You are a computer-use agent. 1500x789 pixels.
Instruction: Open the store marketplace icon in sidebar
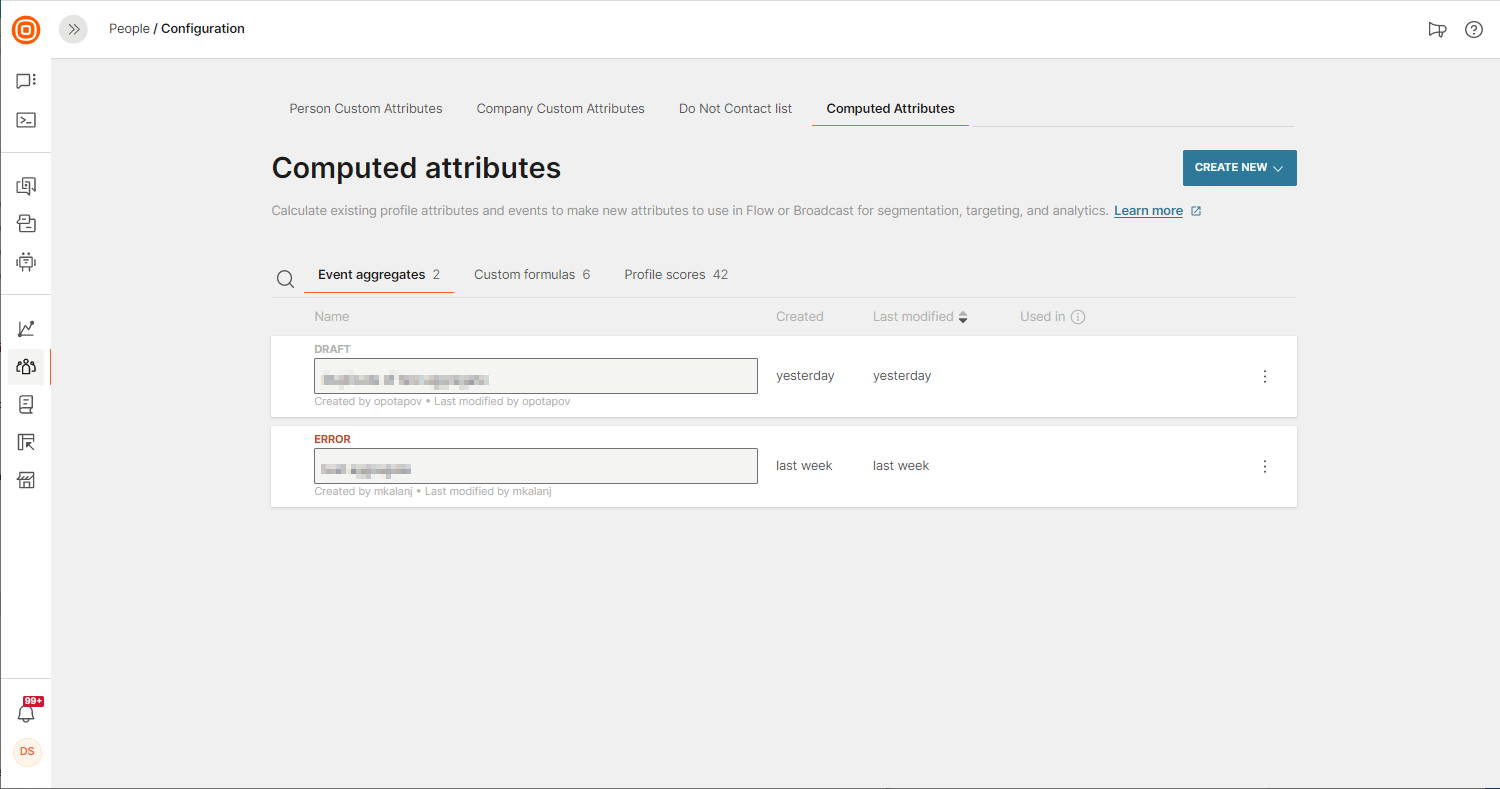26,480
